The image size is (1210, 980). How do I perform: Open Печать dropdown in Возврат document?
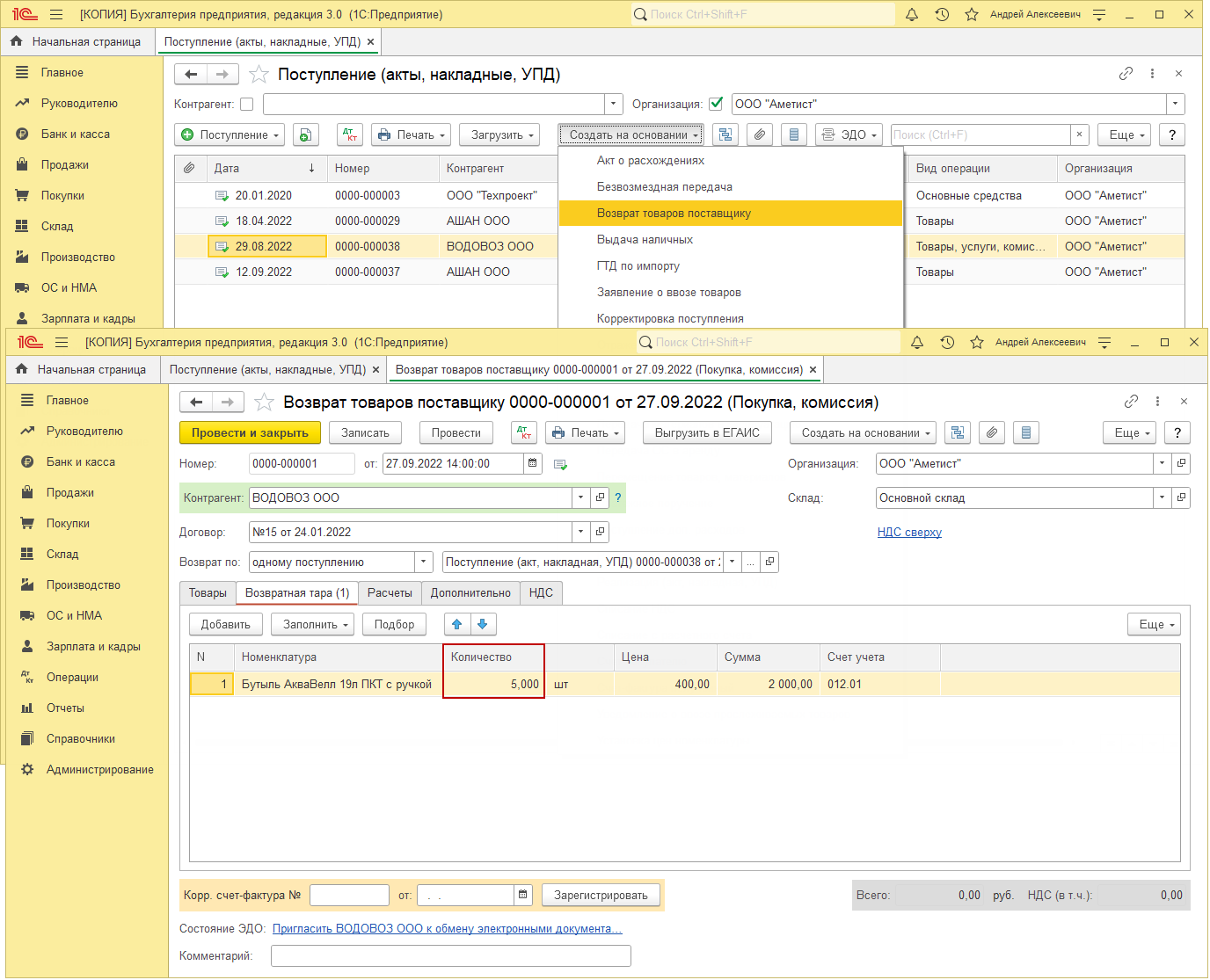pyautogui.click(x=585, y=432)
